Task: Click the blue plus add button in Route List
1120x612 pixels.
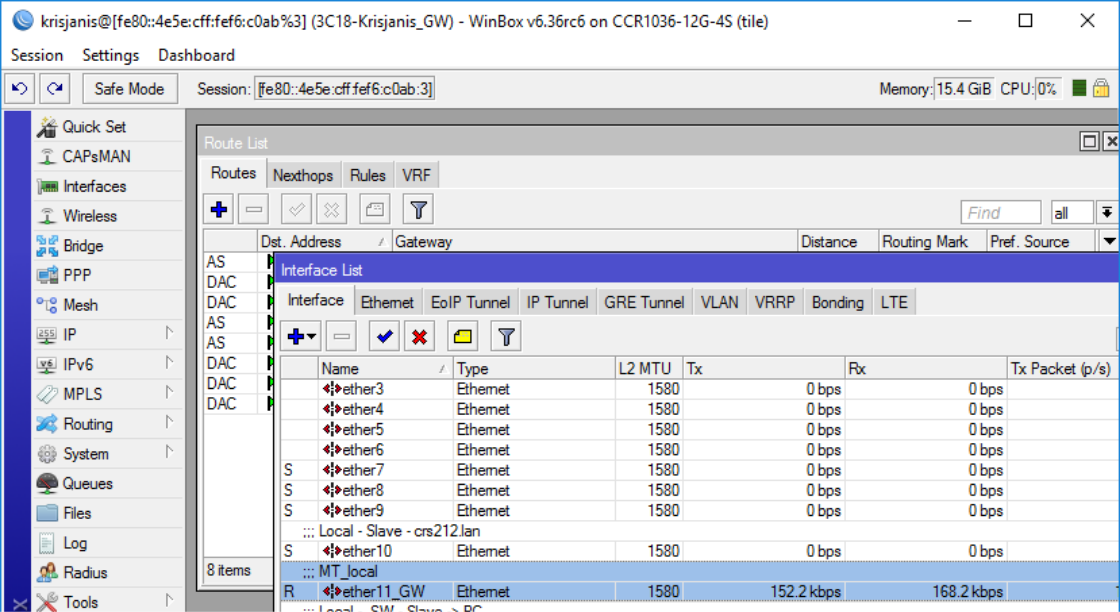Action: pyautogui.click(x=219, y=209)
